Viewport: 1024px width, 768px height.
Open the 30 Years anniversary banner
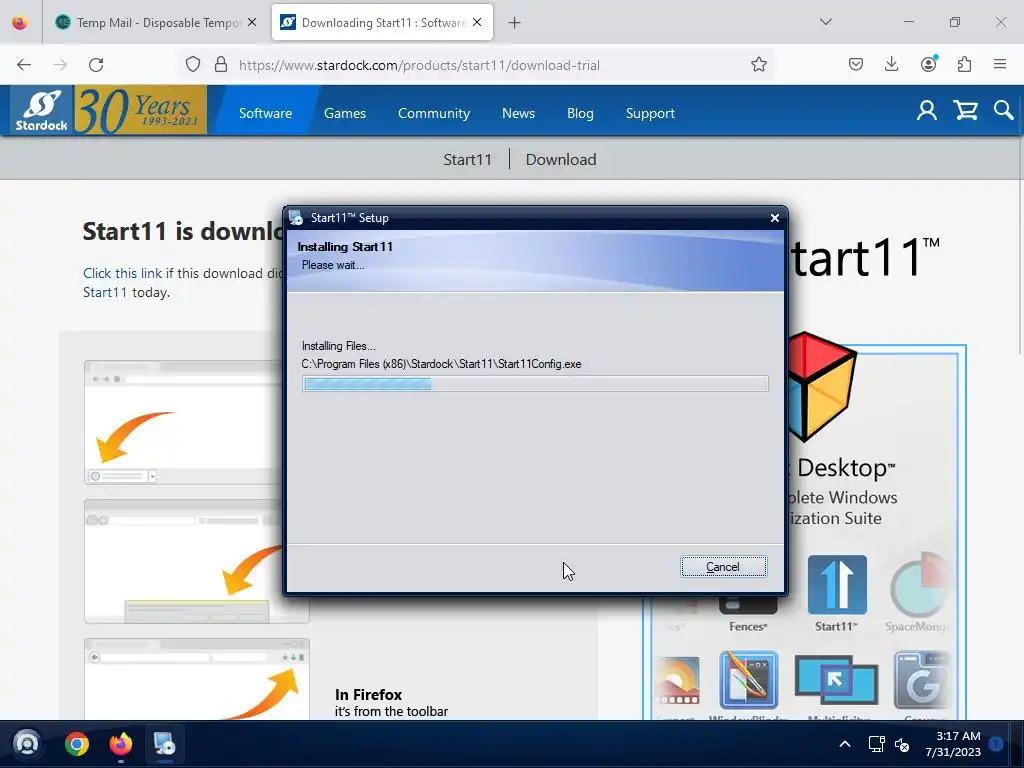click(x=140, y=111)
